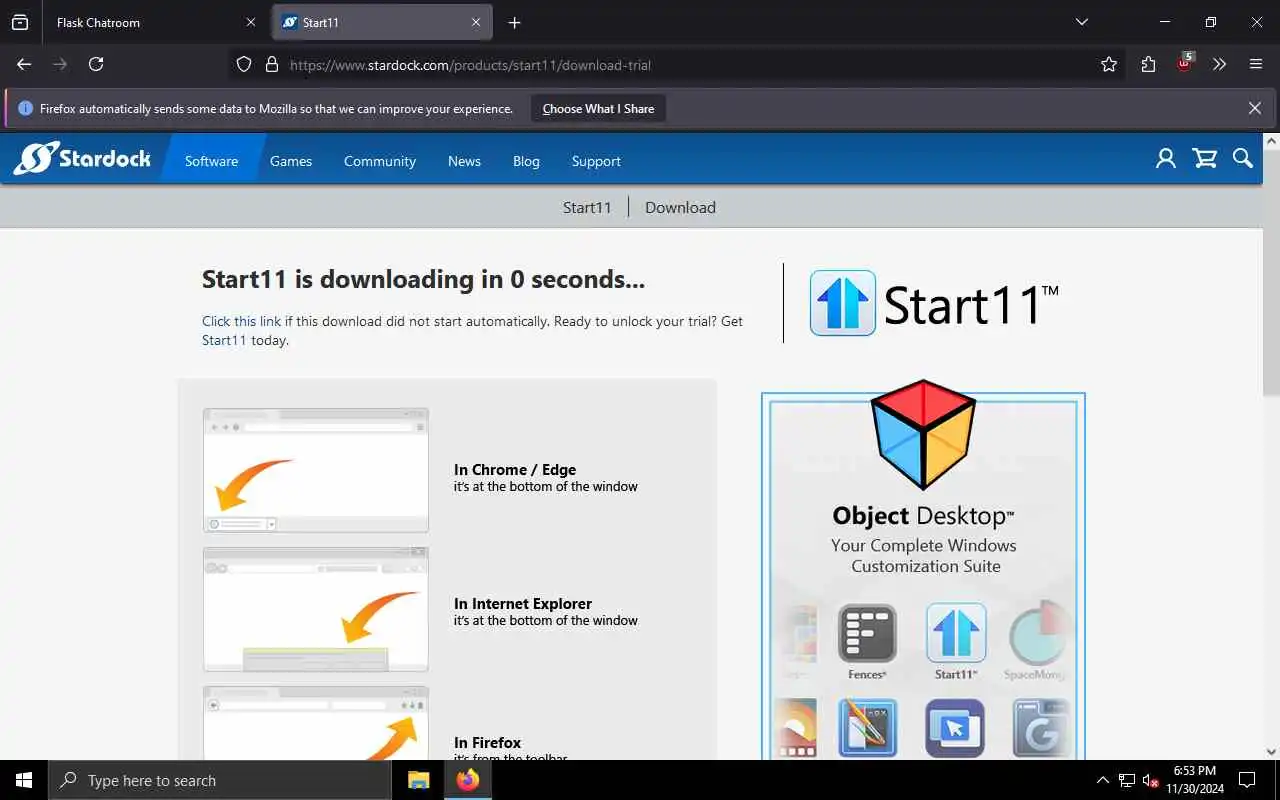Open the Firefox View icon
The width and height of the screenshot is (1280, 800).
(20, 22)
